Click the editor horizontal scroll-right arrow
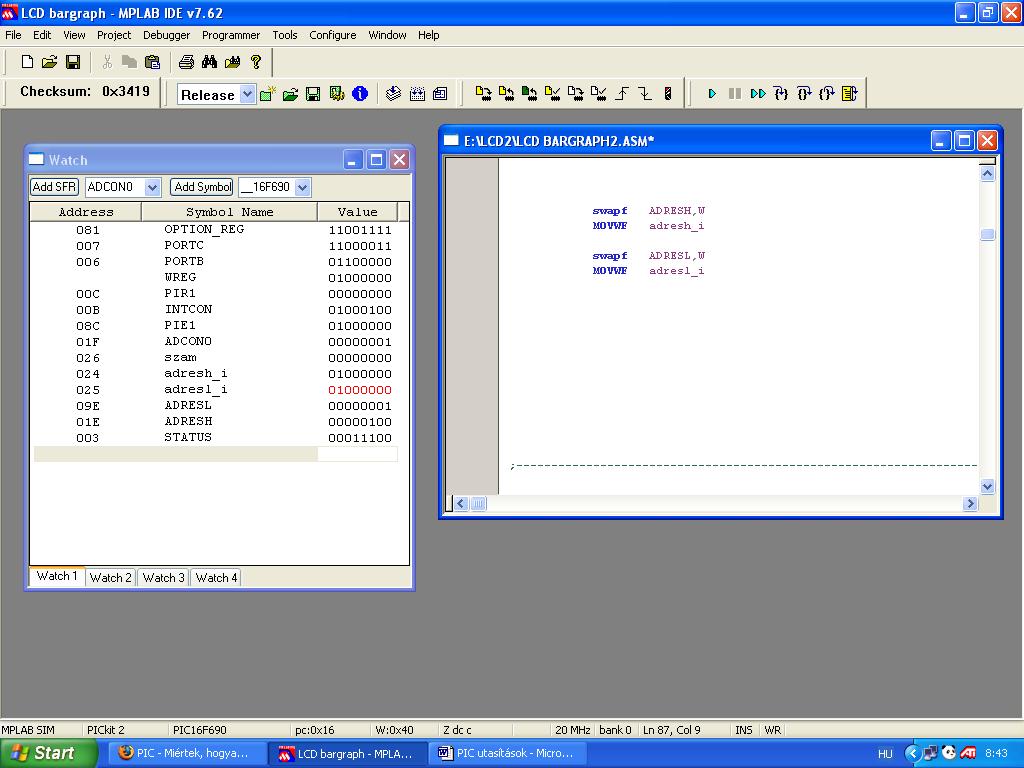This screenshot has width=1024, height=768. (x=970, y=503)
